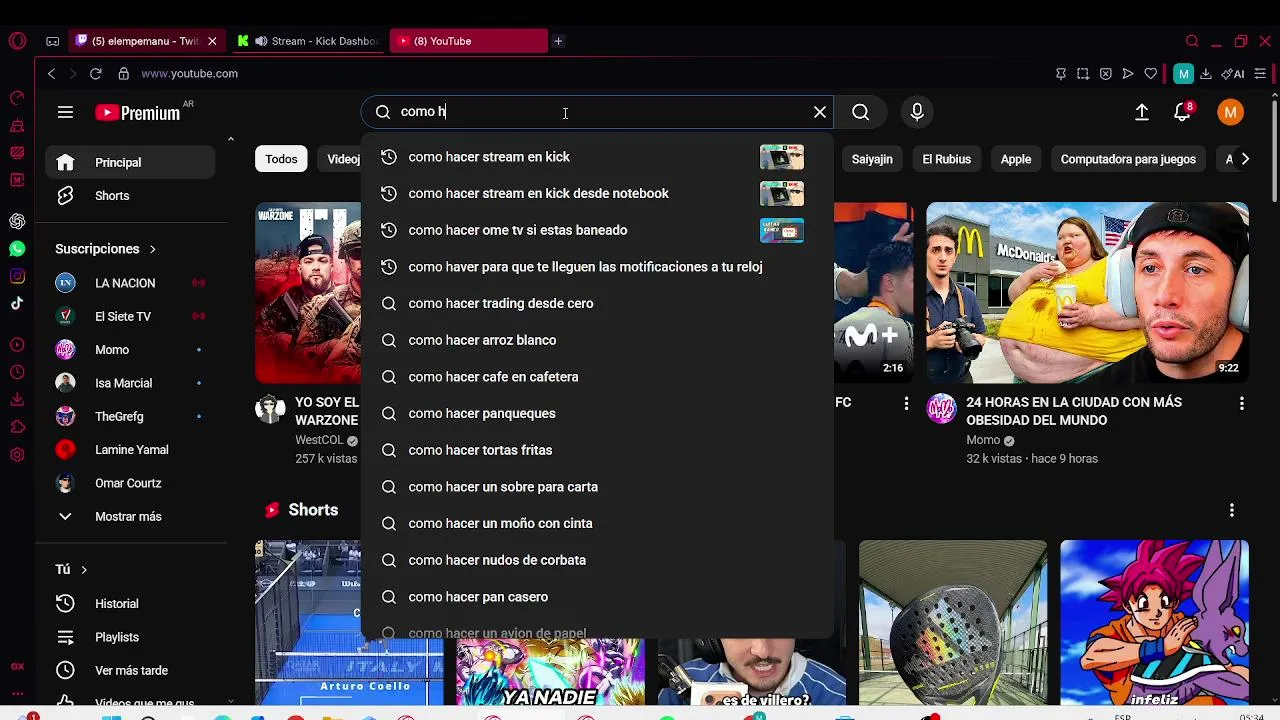
Task: Click the YouTube Premium logo
Action: pyautogui.click(x=138, y=113)
